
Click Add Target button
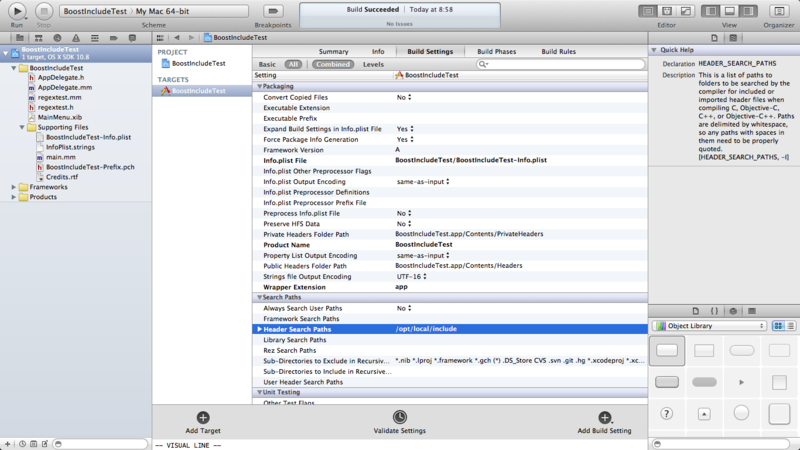click(x=203, y=423)
